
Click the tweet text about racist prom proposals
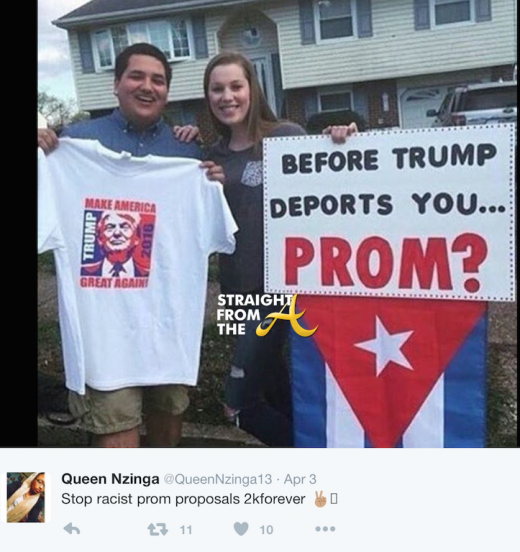click(x=183, y=499)
